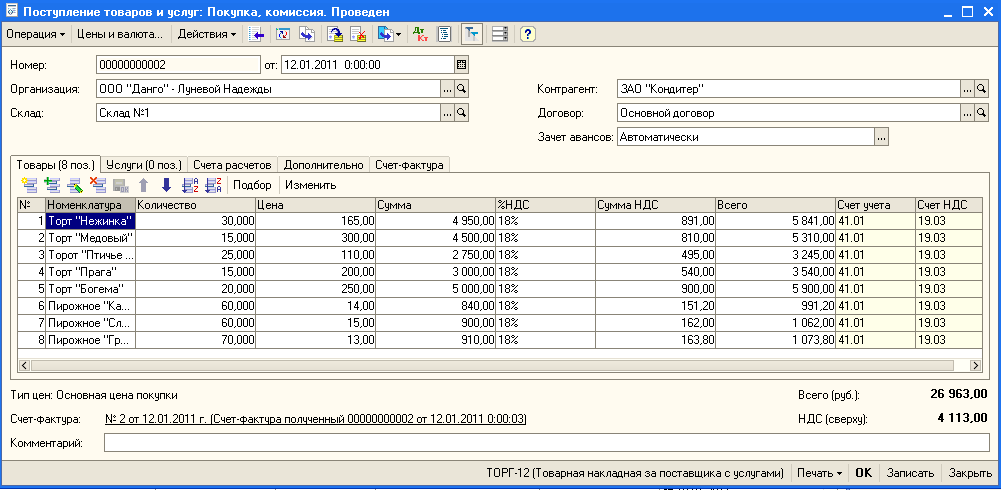This screenshot has width=1001, height=490.
Task: Open the Печать dropdown at bottom
Action: [819, 473]
